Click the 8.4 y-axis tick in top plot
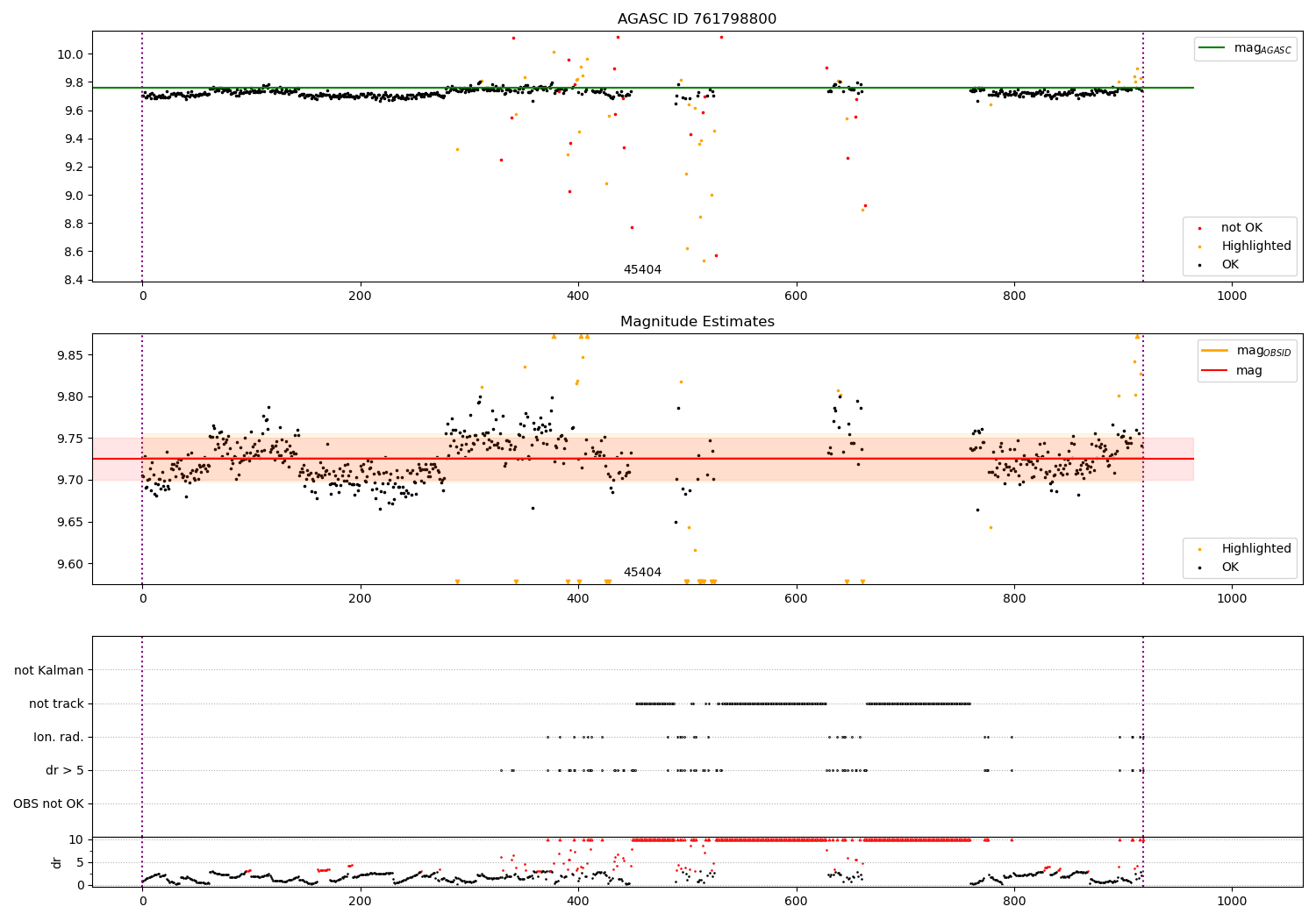The width and height of the screenshot is (1316, 921). (74, 281)
